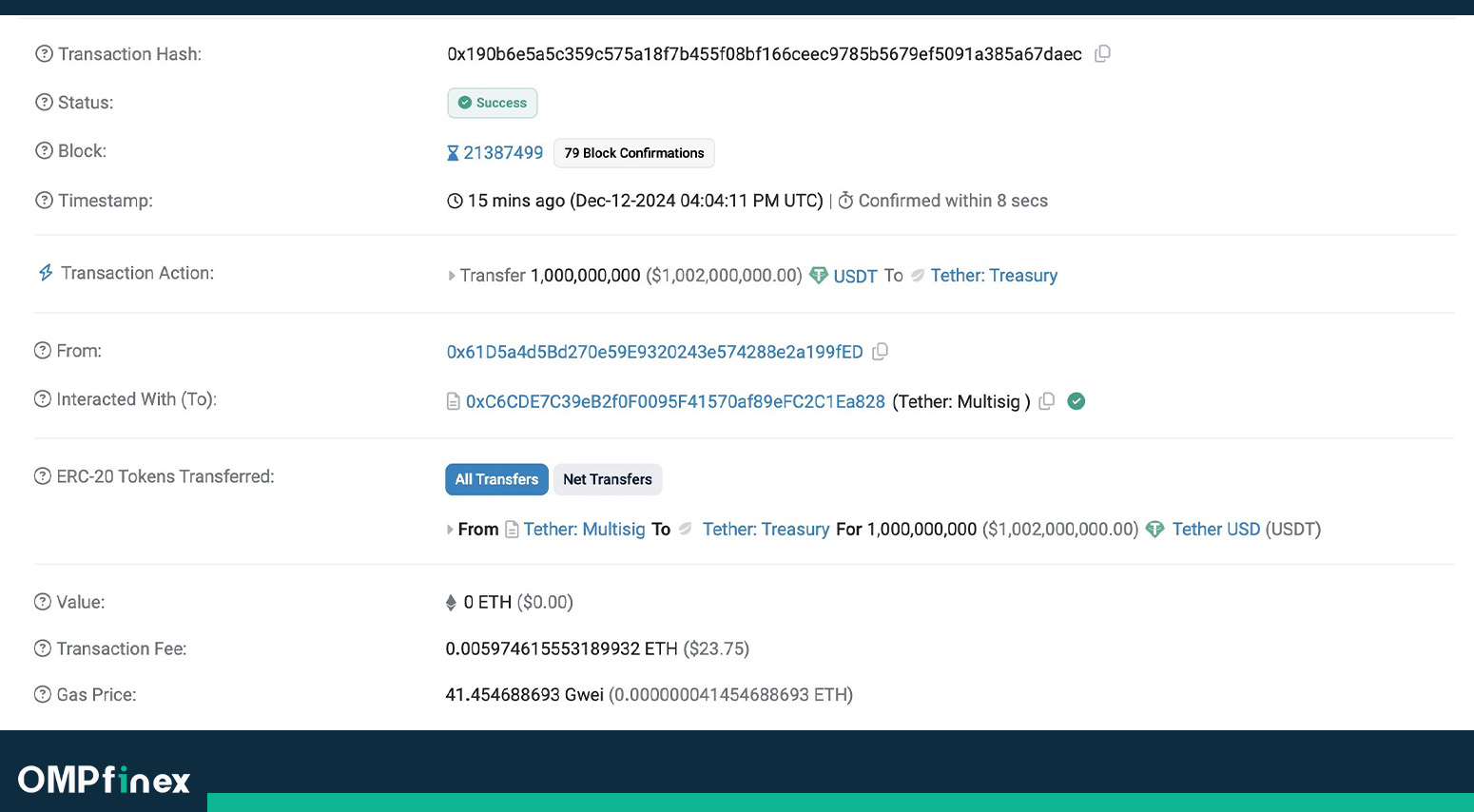This screenshot has width=1474, height=812.
Task: Open USDT token link in Transaction Action
Action: click(855, 276)
